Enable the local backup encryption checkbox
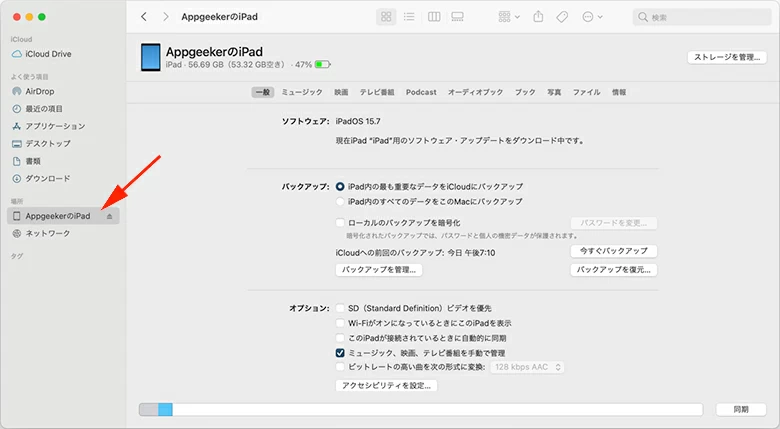This screenshot has width=780, height=429. click(x=341, y=222)
